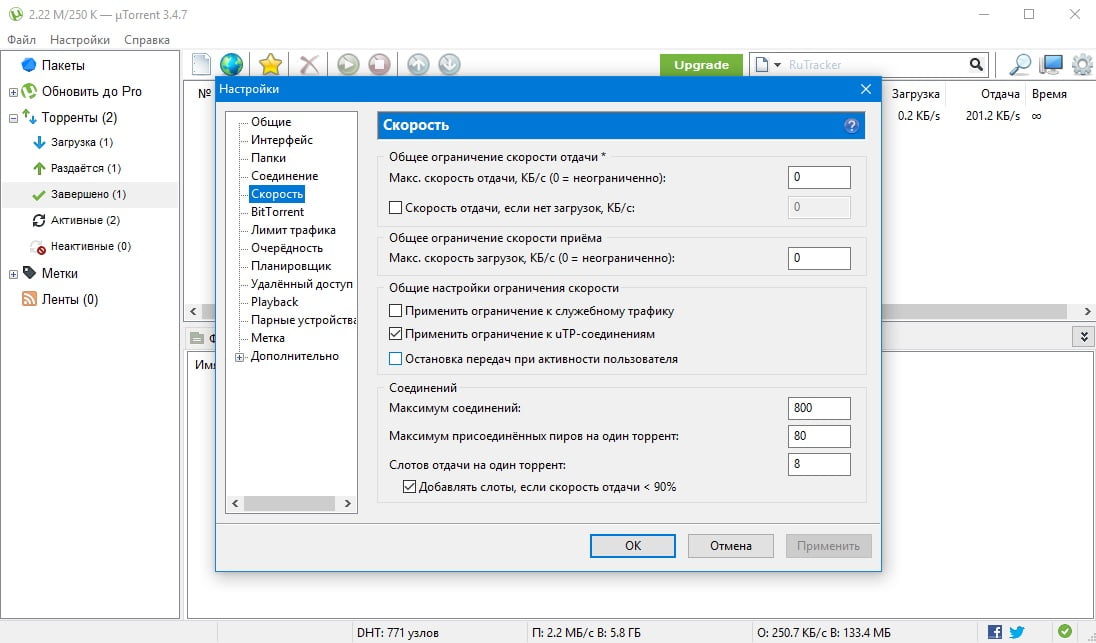This screenshot has height=643, width=1096.
Task: Click the green Upgrade button
Action: pos(701,65)
